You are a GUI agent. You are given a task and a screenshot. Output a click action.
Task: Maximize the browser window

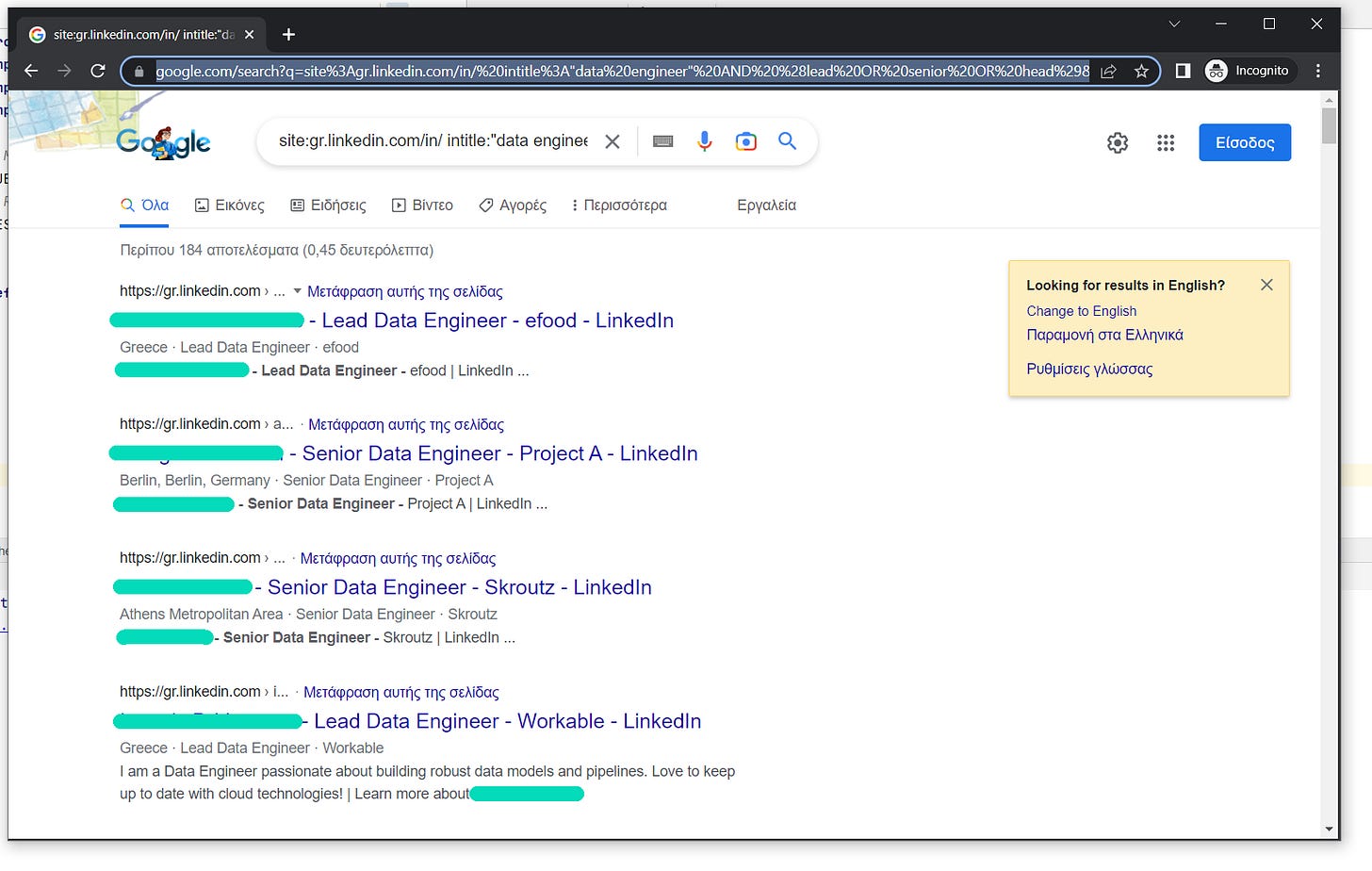click(x=1269, y=24)
